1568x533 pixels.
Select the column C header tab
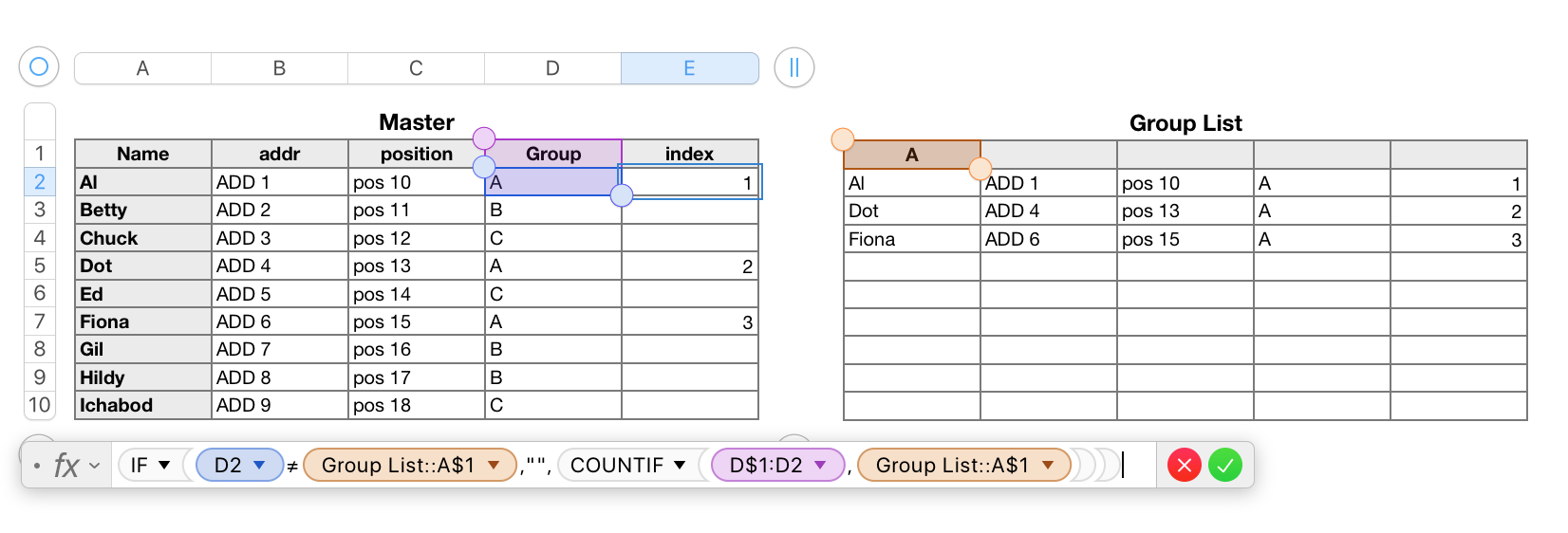416,68
